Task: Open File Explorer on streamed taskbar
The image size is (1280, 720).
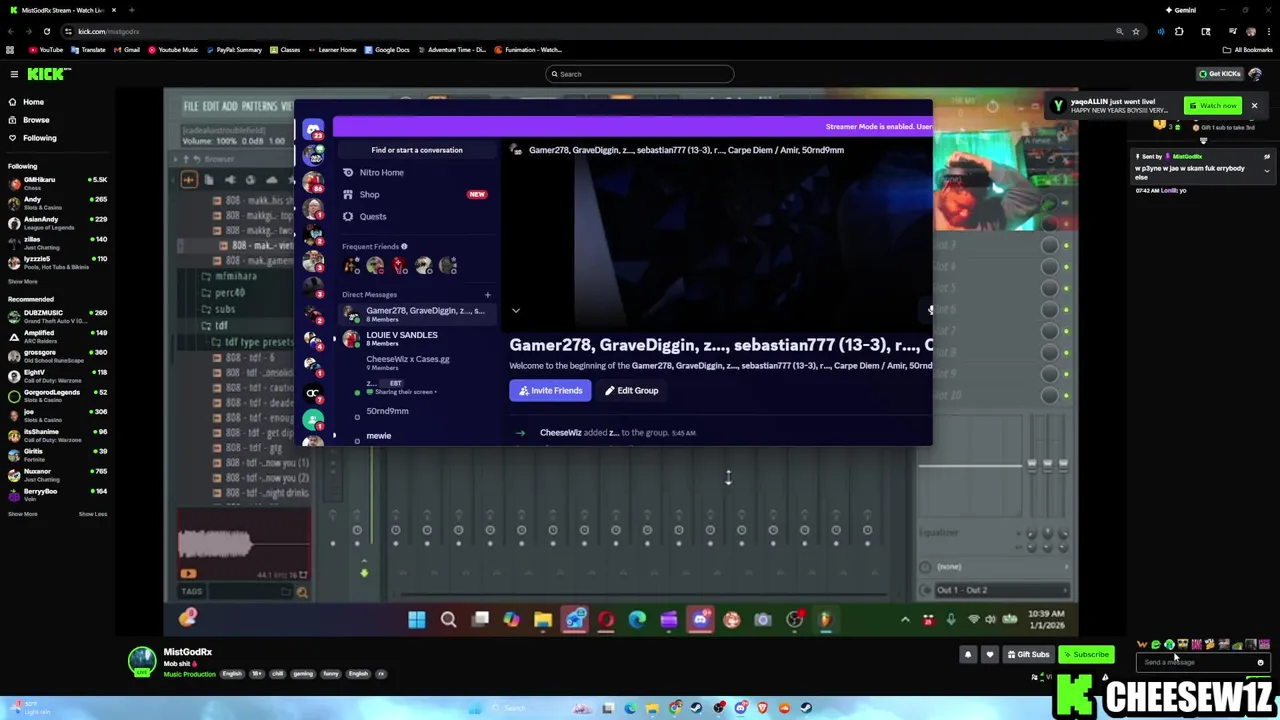Action: pos(543,620)
